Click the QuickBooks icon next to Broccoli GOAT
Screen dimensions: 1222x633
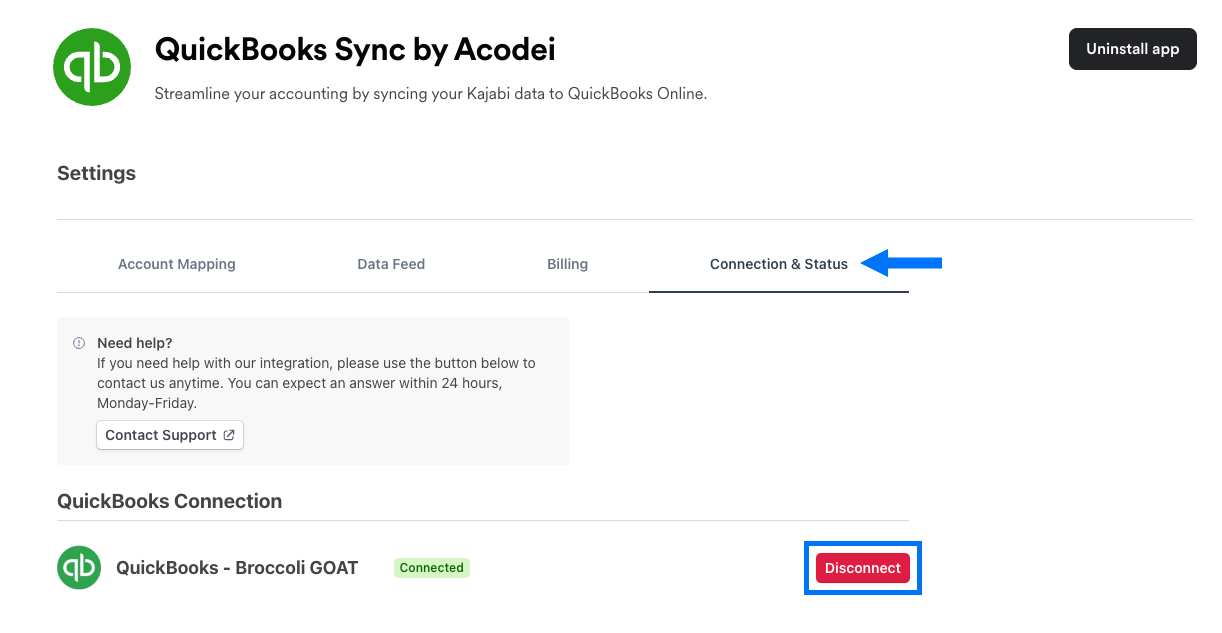click(x=78, y=567)
